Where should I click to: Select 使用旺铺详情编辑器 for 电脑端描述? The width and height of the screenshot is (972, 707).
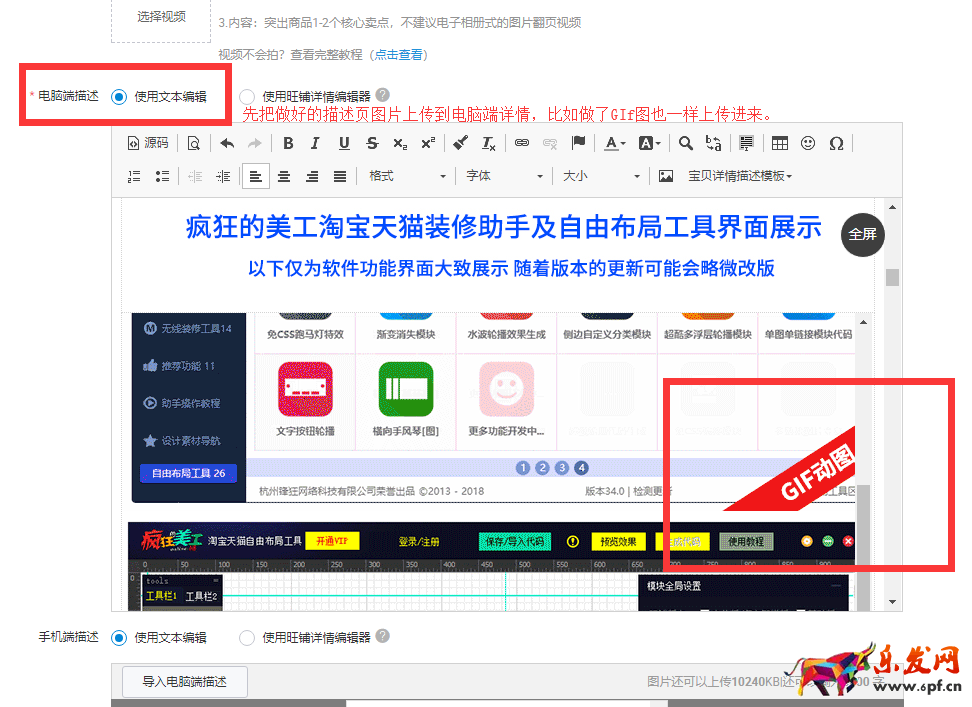[247, 97]
